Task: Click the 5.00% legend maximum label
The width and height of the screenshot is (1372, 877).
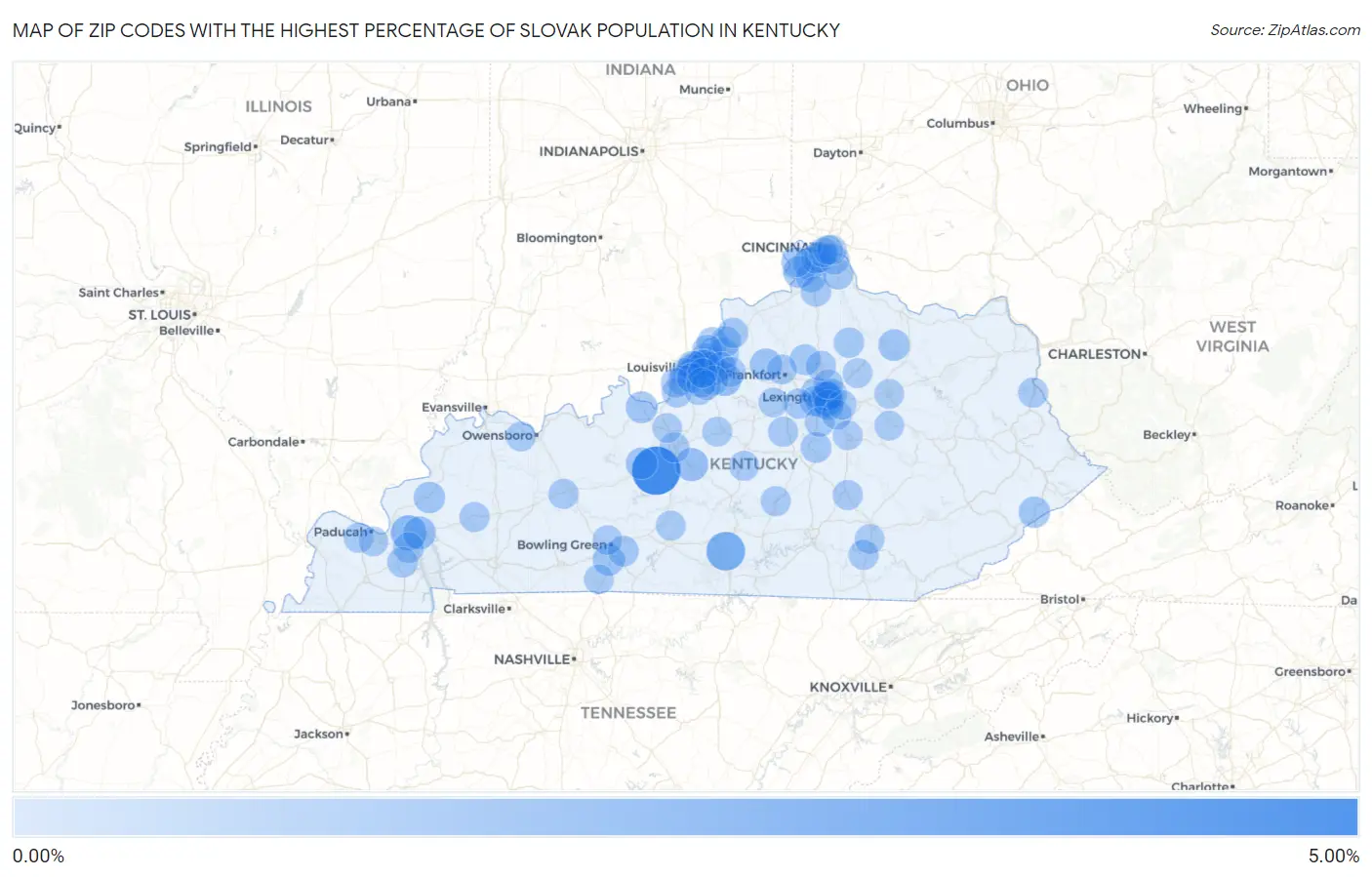Action: coord(1333,856)
